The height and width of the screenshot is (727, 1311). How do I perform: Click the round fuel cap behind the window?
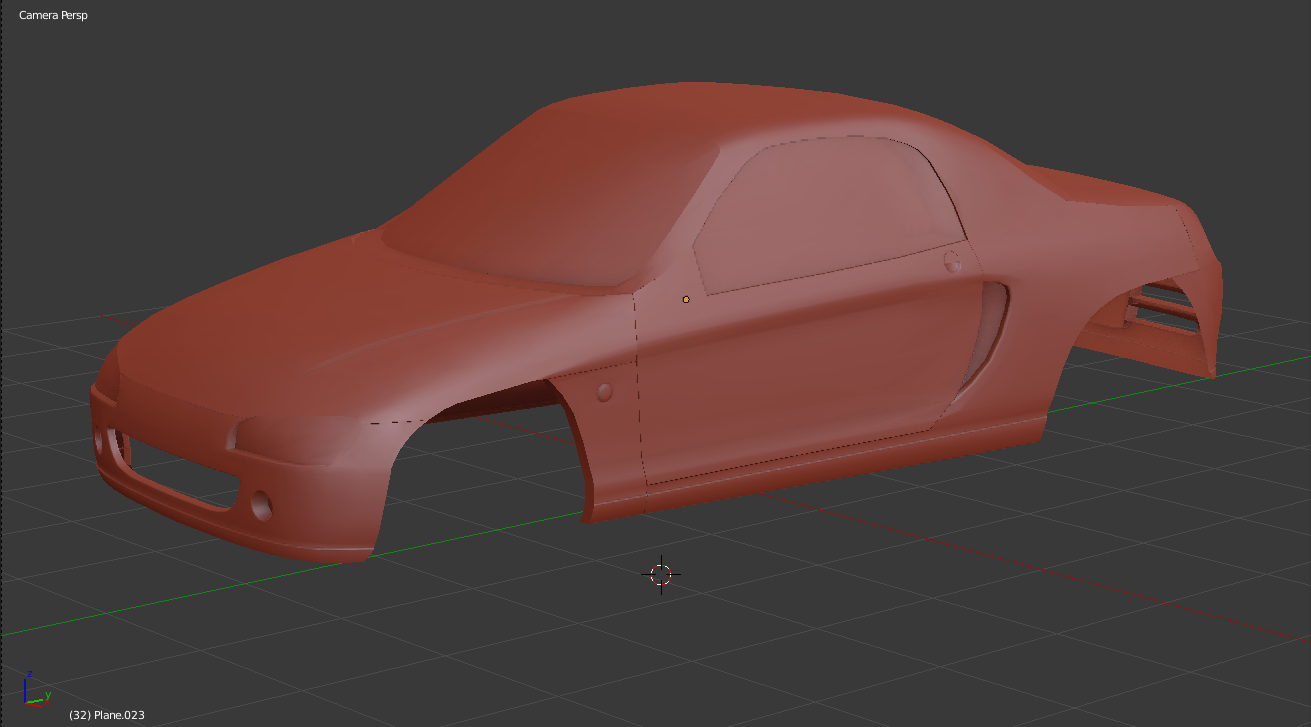click(951, 262)
